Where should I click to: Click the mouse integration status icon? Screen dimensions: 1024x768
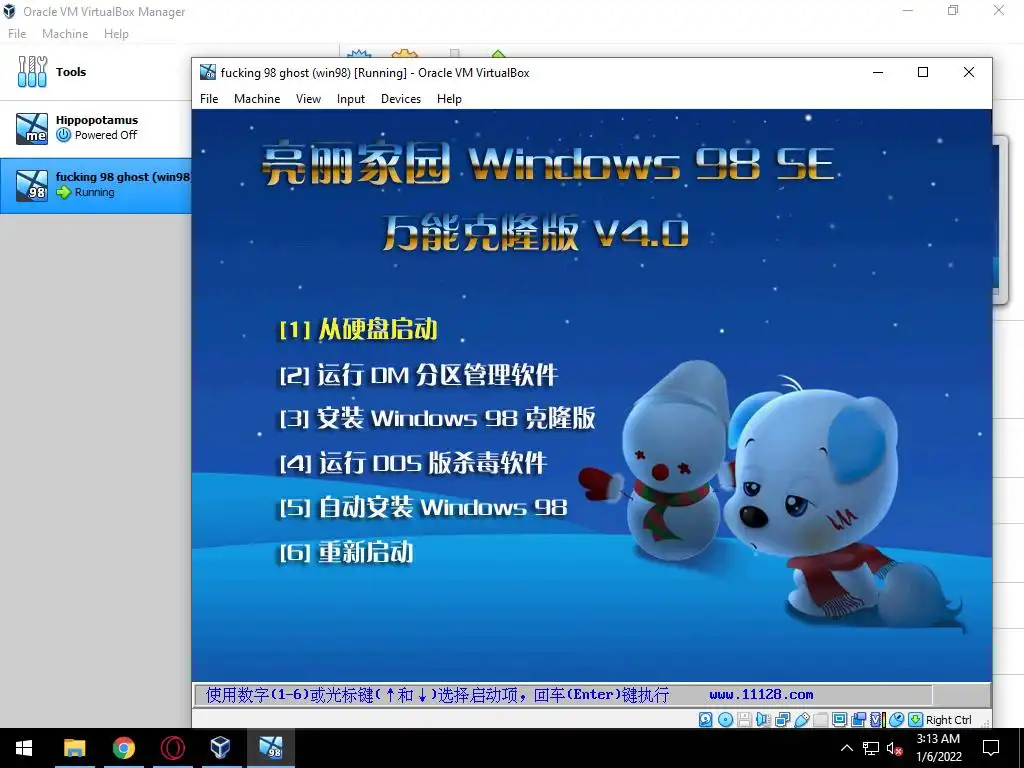(896, 720)
